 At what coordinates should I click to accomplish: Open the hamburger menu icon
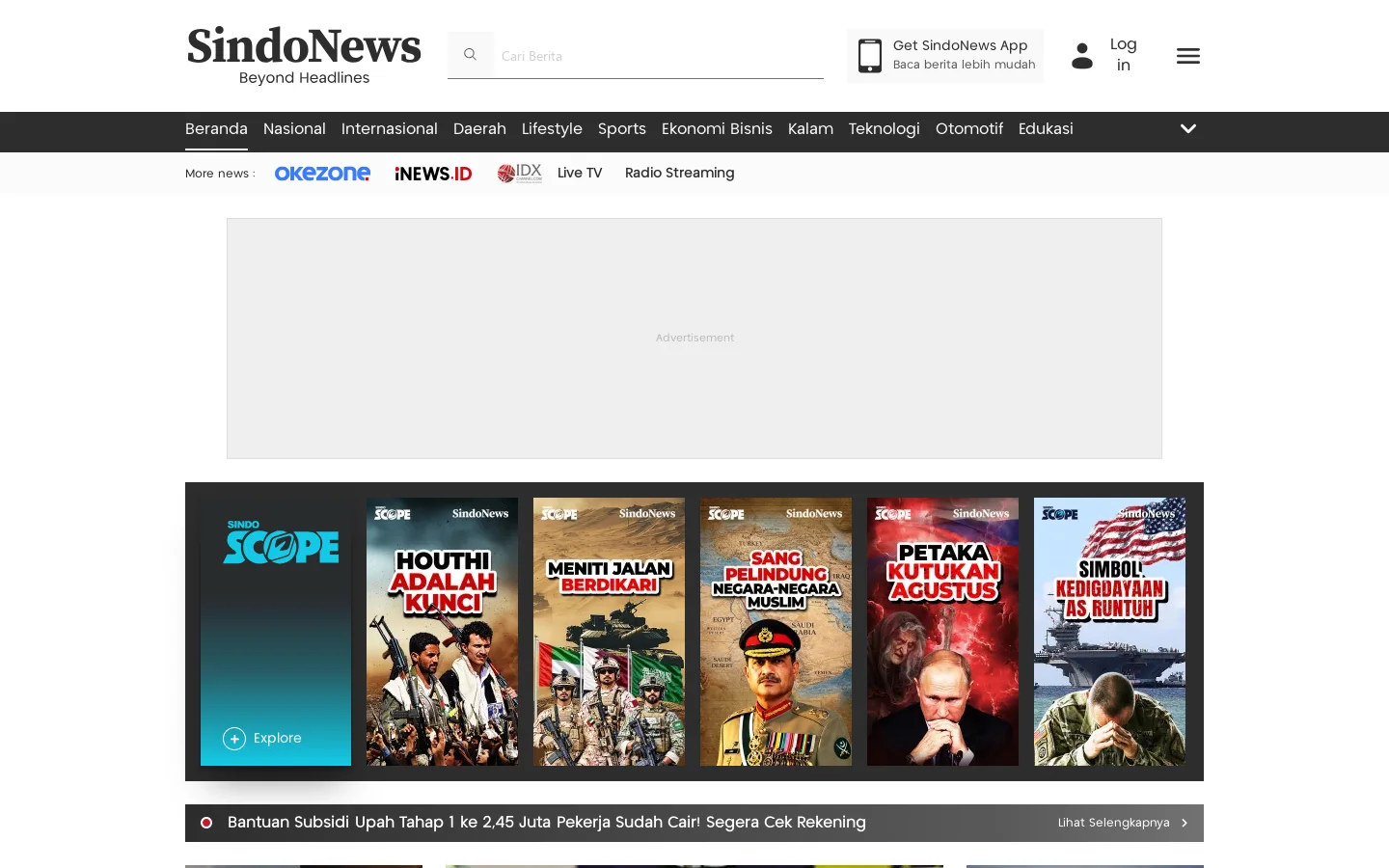pos(1188,56)
